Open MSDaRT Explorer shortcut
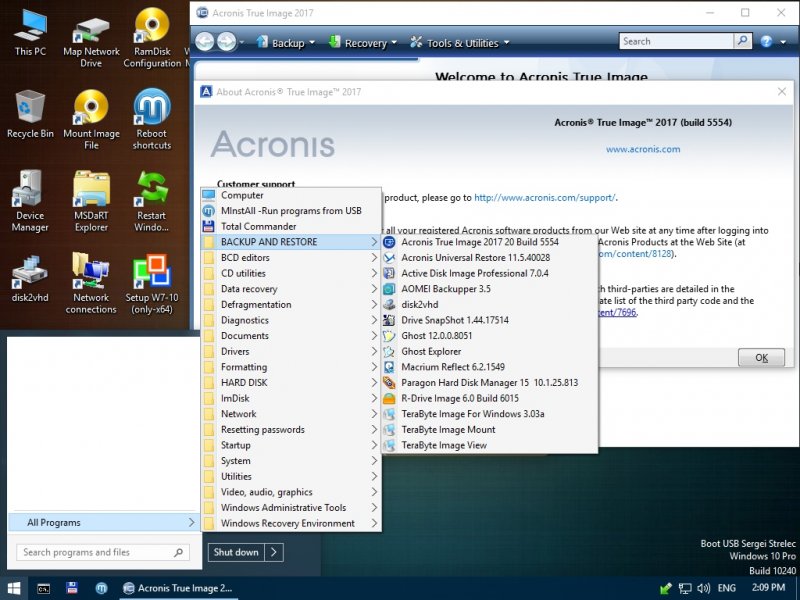800x600 pixels. coord(91,202)
